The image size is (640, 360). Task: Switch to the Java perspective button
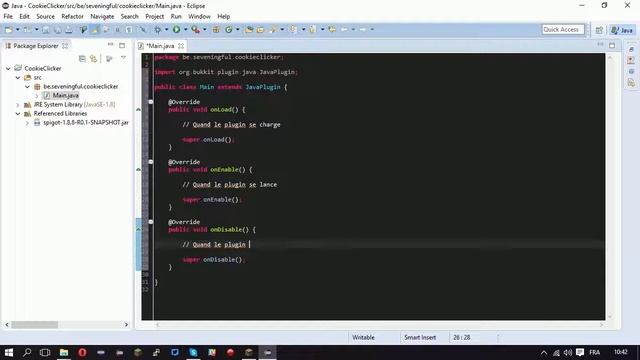click(622, 30)
